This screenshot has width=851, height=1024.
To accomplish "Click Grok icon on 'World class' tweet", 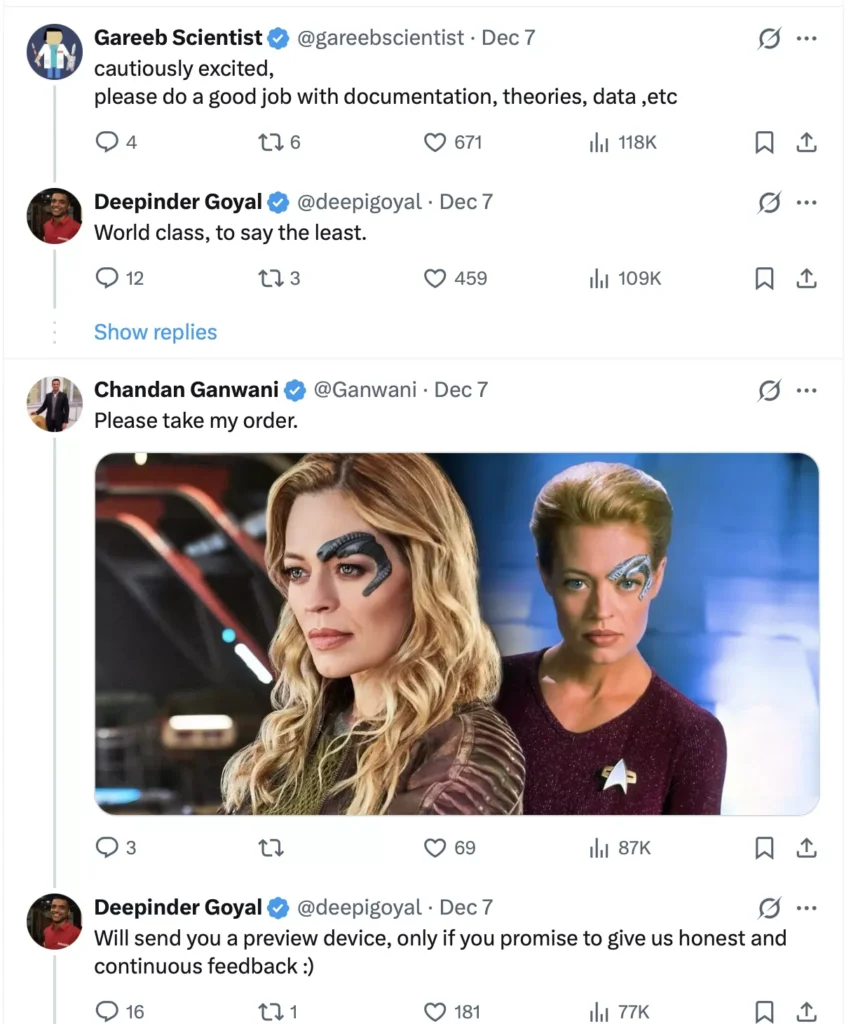I will click(x=769, y=203).
